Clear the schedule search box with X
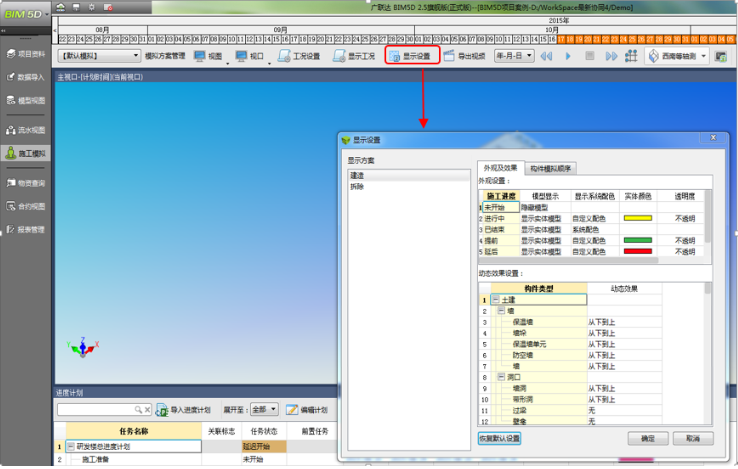 point(147,410)
